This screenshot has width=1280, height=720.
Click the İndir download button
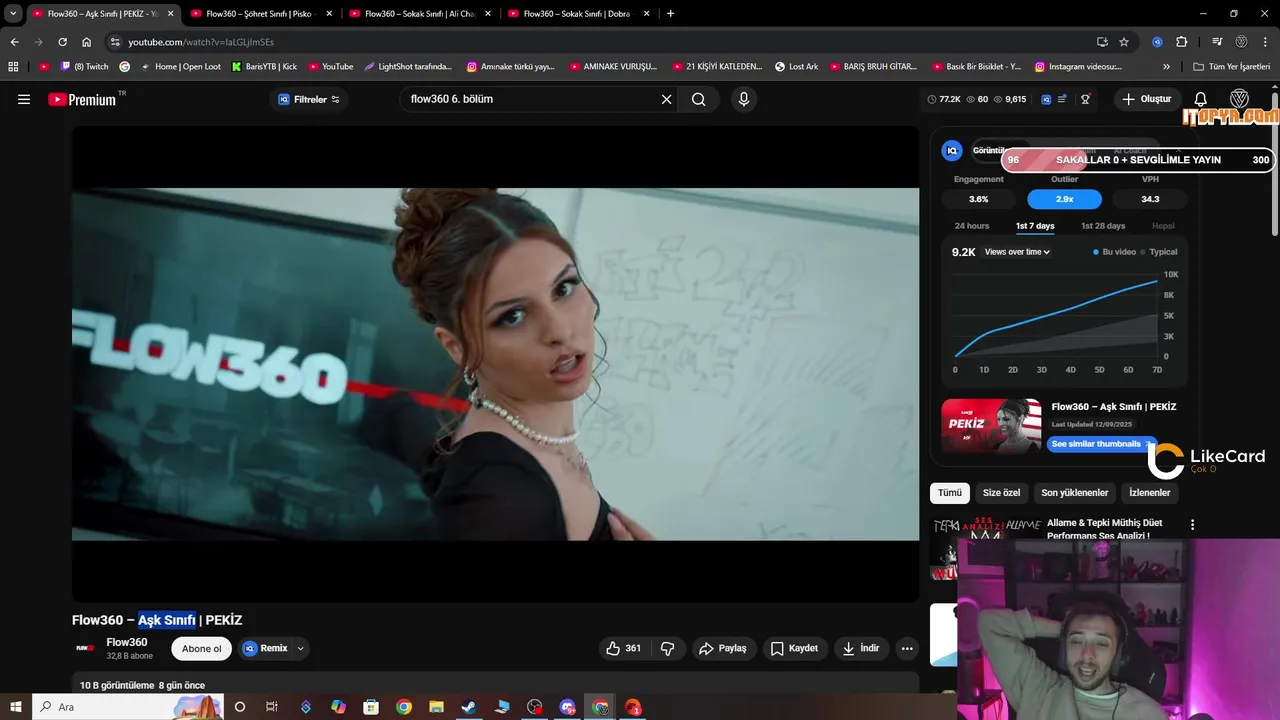(861, 648)
